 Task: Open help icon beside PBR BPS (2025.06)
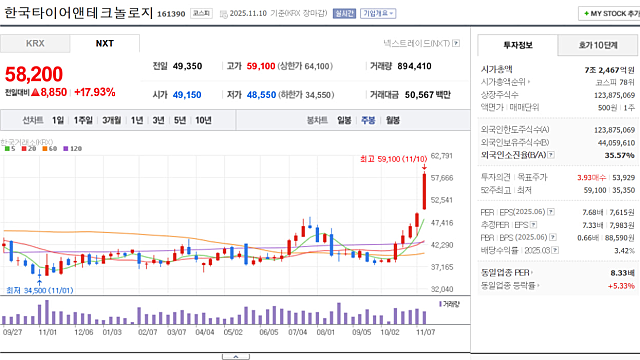[x=553, y=237]
